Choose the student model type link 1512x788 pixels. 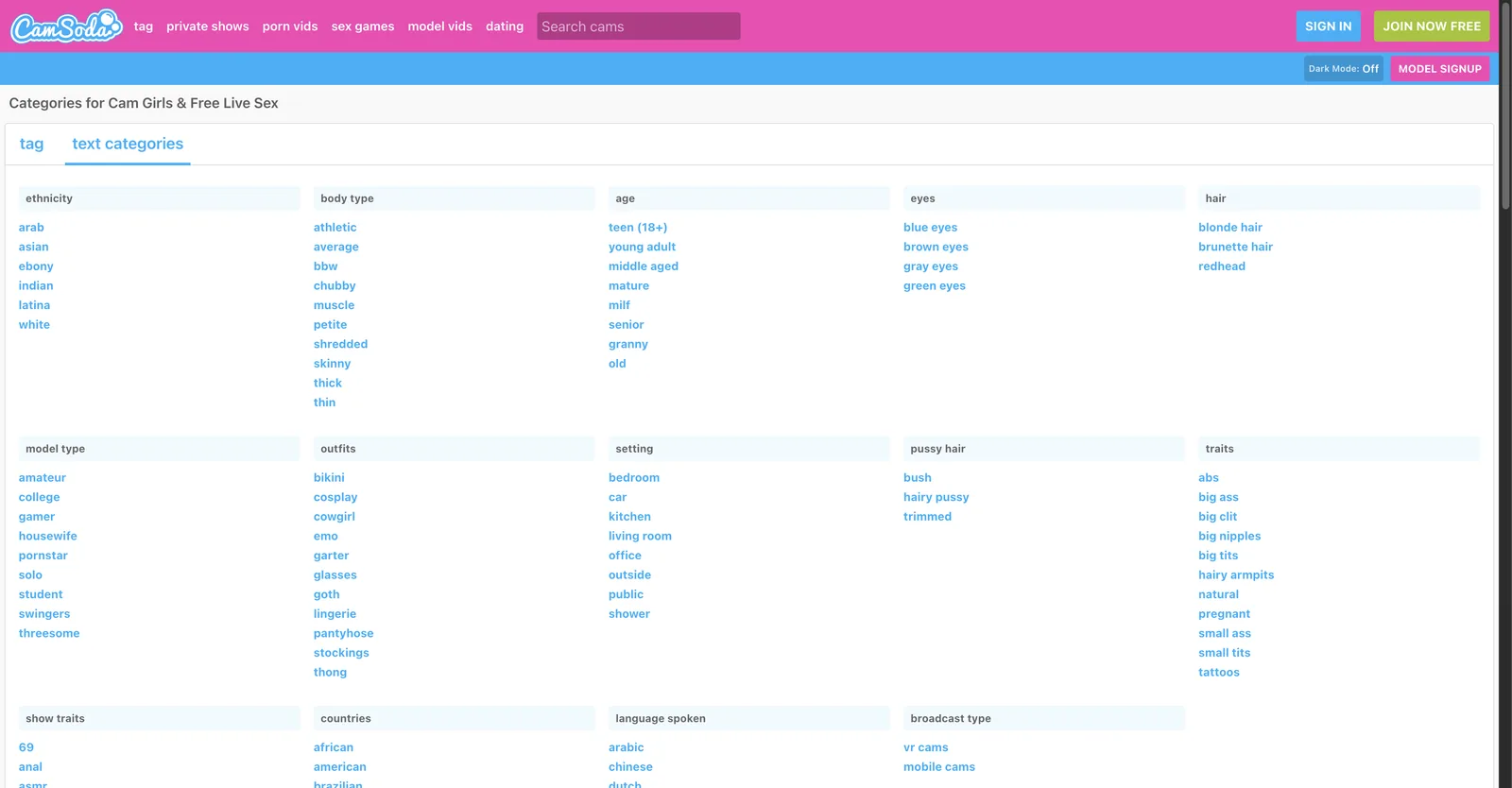[41, 594]
